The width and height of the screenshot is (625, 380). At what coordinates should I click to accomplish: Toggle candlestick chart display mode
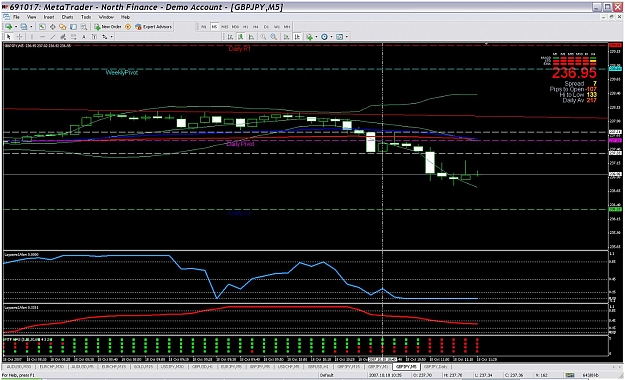pos(241,37)
